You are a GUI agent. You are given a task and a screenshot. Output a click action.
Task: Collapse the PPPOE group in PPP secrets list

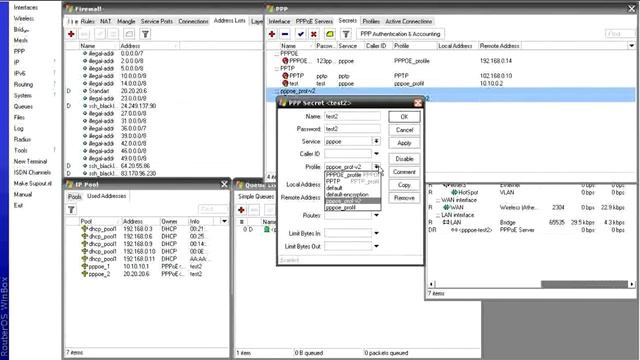(x=277, y=53)
